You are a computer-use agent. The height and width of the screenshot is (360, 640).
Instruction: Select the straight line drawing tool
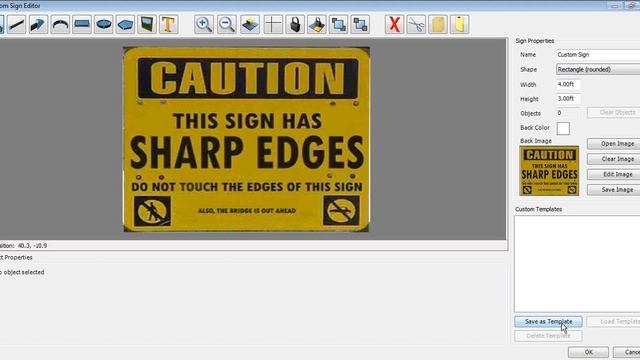pos(16,24)
